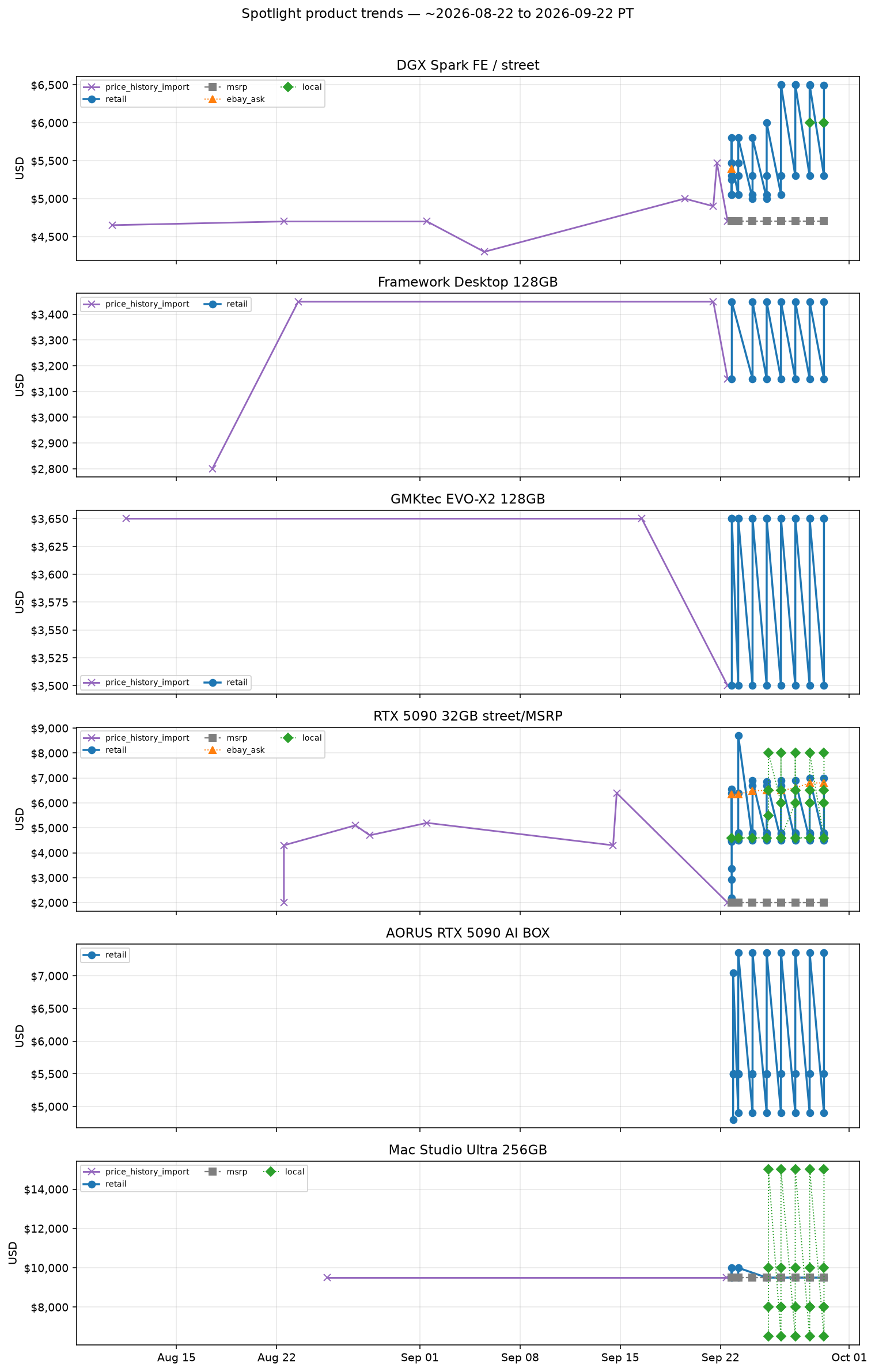Click 'retail' in the DGX Spark legend
Viewport: 875px width, 1372px height.
116,99
